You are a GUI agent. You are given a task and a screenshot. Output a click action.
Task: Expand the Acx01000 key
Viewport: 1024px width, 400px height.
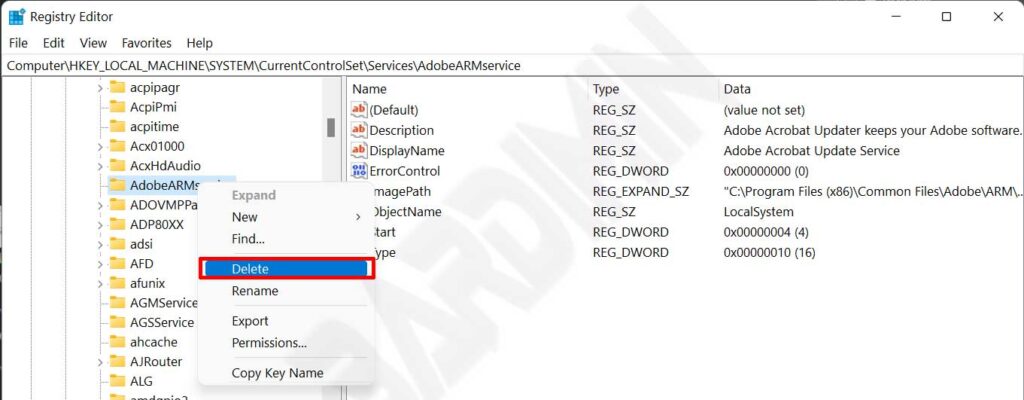(x=100, y=146)
